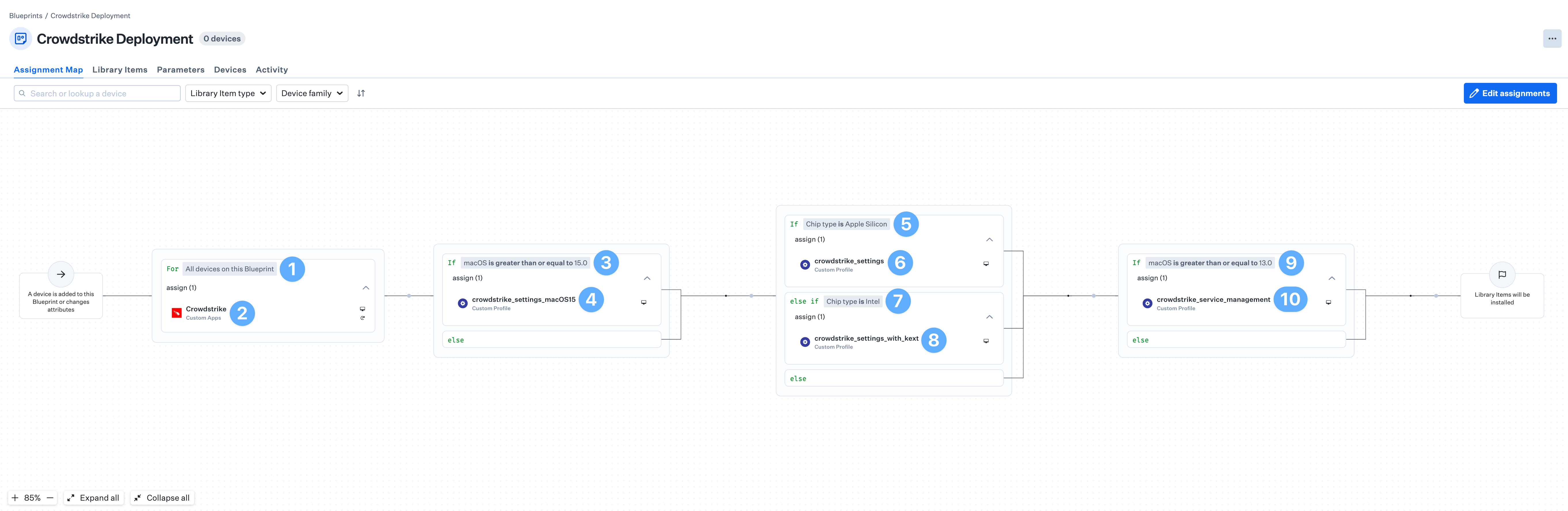Select the Chip type is Apple Silicon condition
1568x511 pixels.
click(846, 224)
